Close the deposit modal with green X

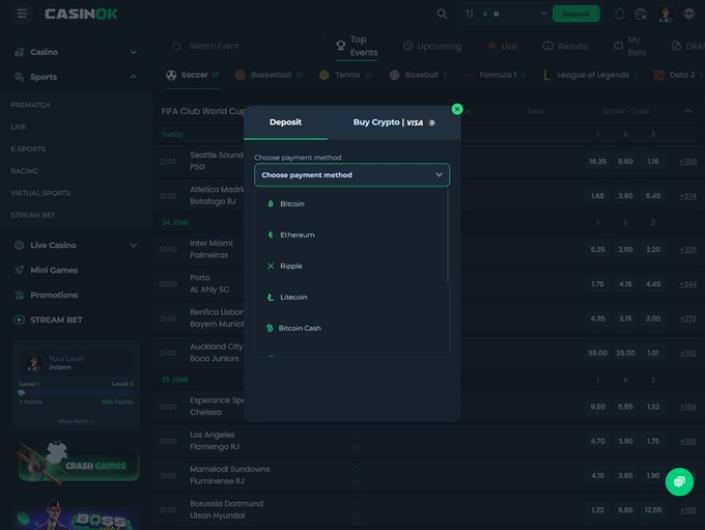457,109
